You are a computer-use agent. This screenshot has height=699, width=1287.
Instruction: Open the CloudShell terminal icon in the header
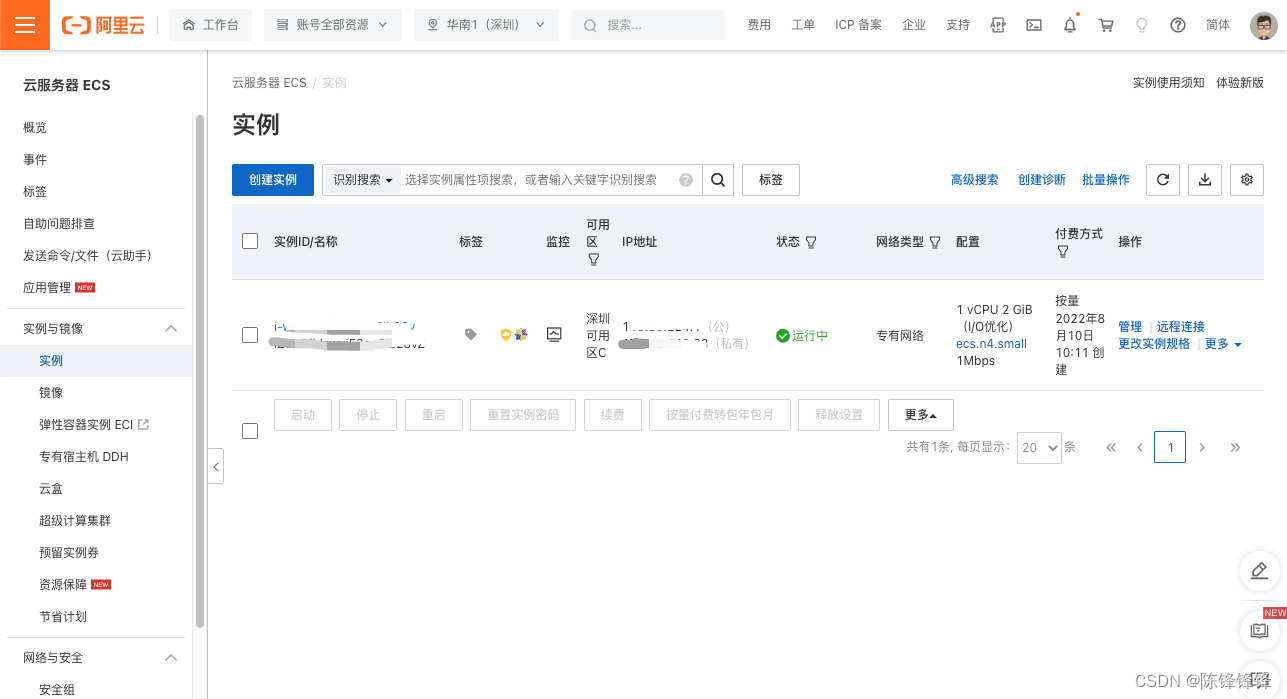coord(1034,25)
